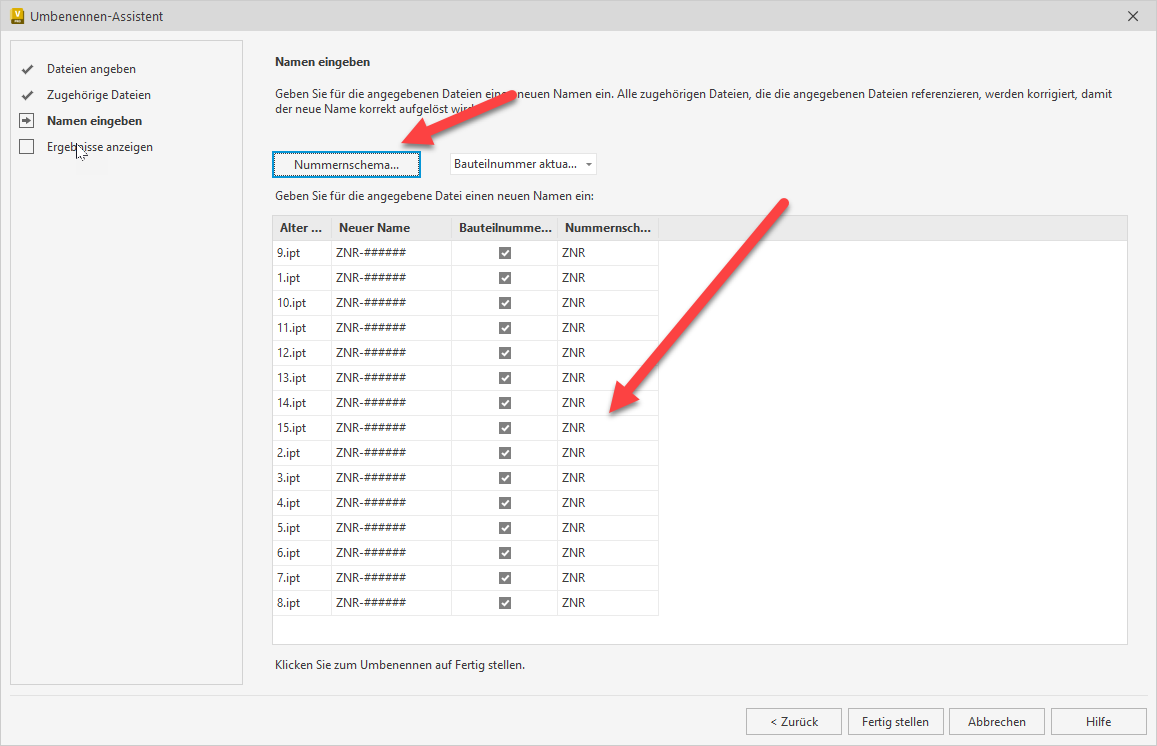Select Nummernschema cell for 2.ipt row
Viewport: 1157px width, 746px height.
(607, 453)
